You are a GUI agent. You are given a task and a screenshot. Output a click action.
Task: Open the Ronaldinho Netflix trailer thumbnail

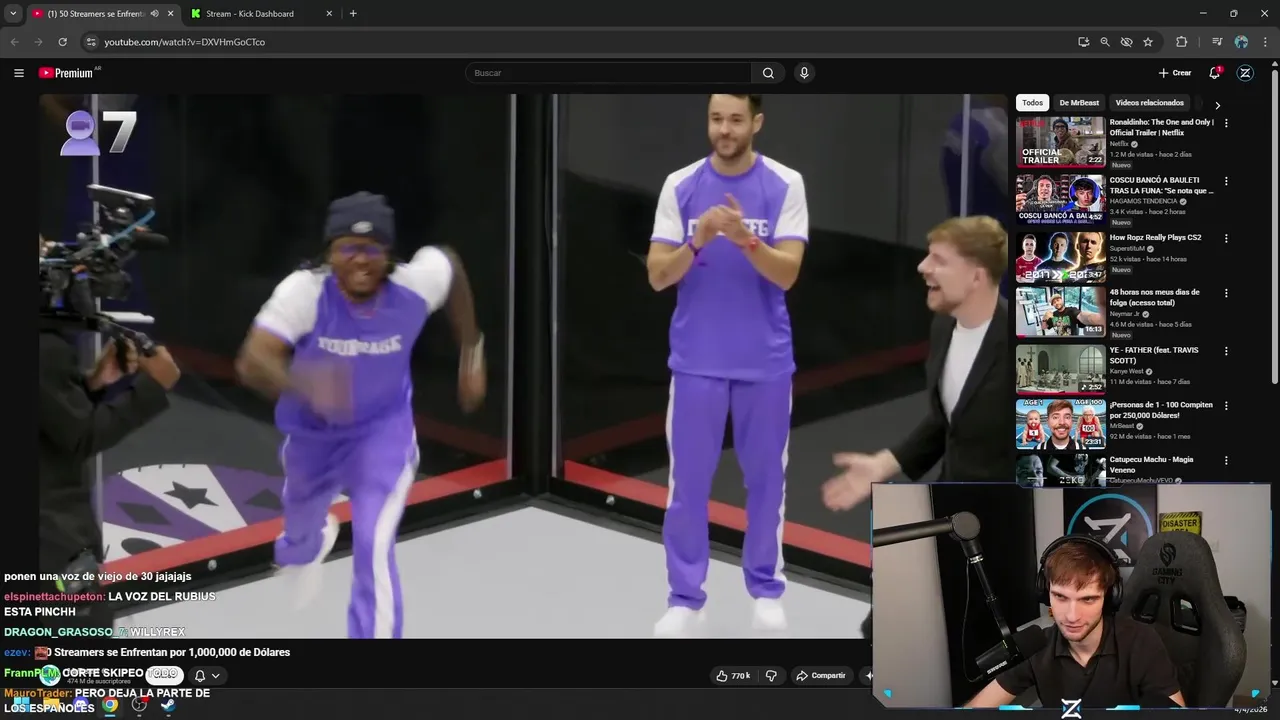[x=1060, y=142]
